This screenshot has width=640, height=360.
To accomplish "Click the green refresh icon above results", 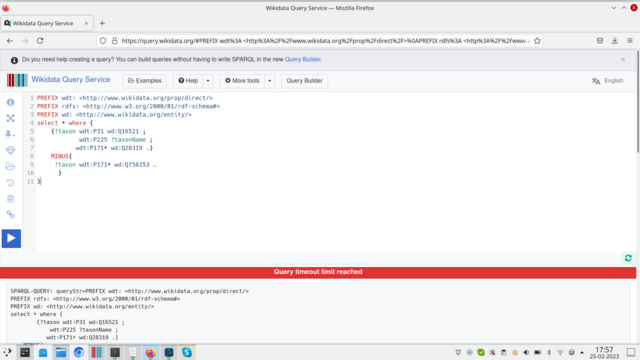I will pyautogui.click(x=628, y=258).
